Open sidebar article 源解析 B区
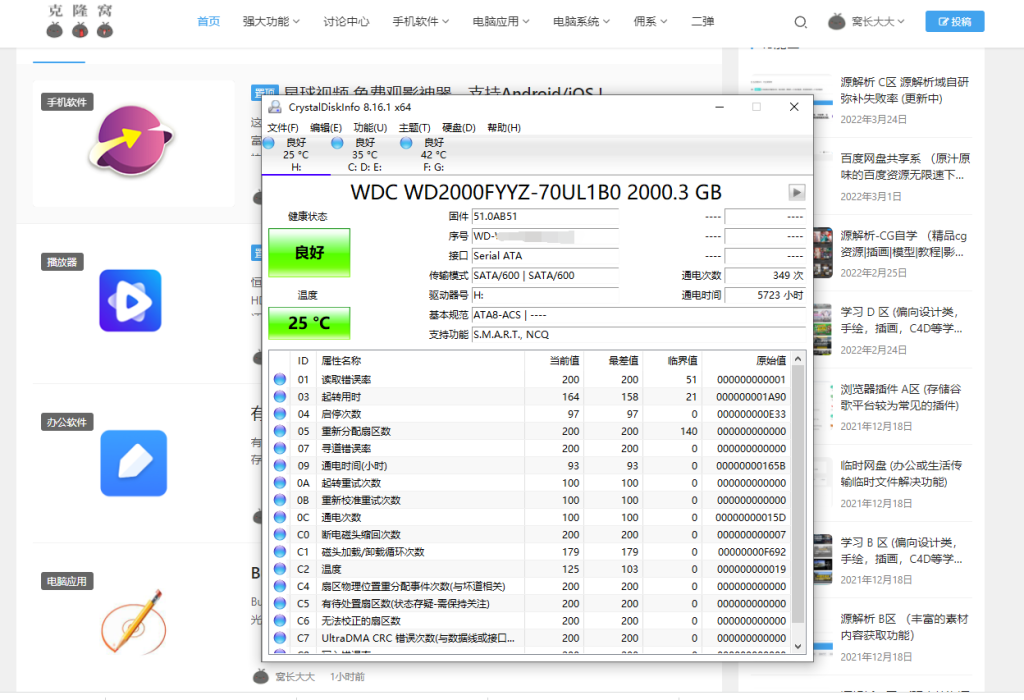 click(904, 627)
